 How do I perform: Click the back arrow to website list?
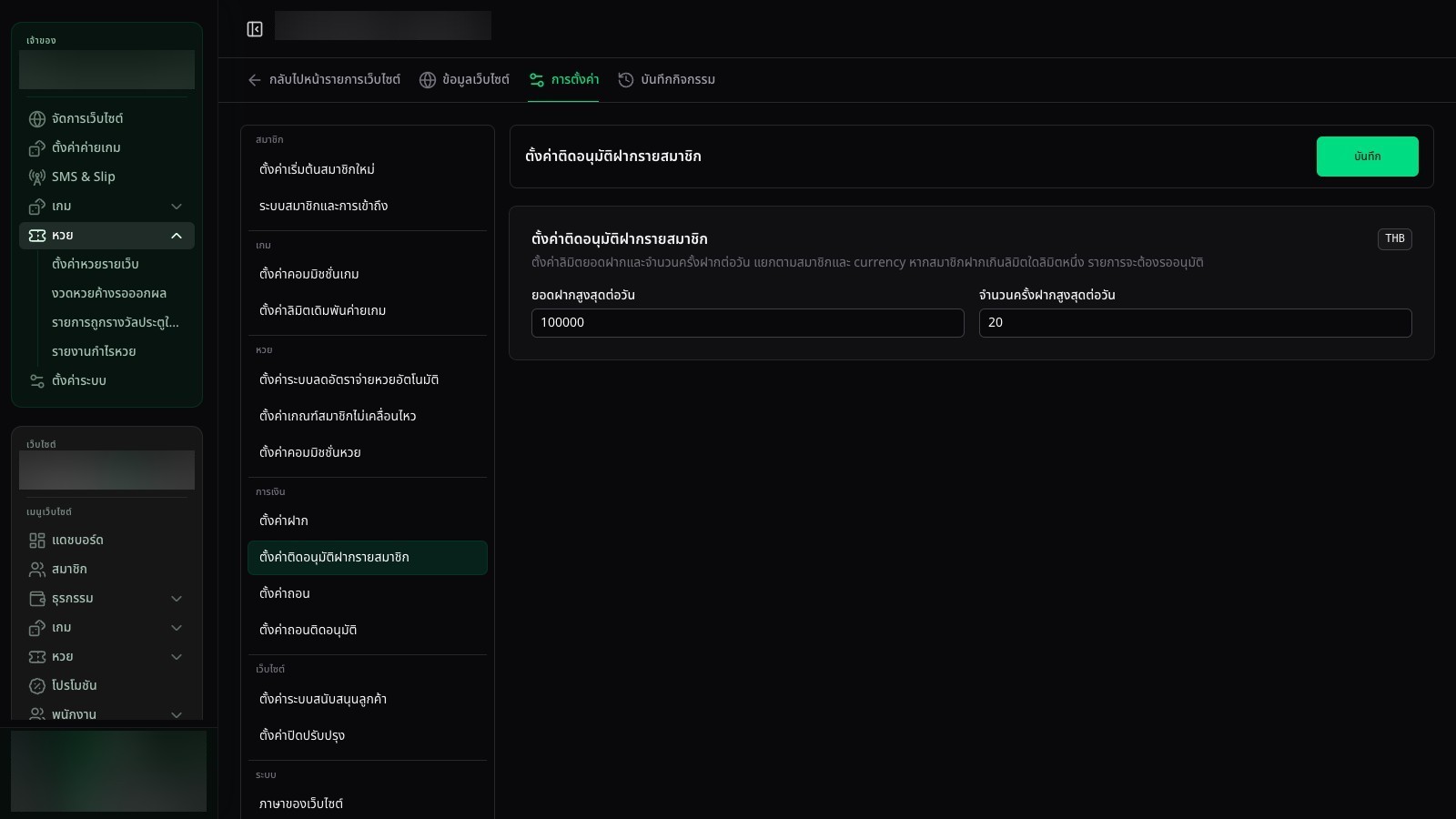[255, 80]
